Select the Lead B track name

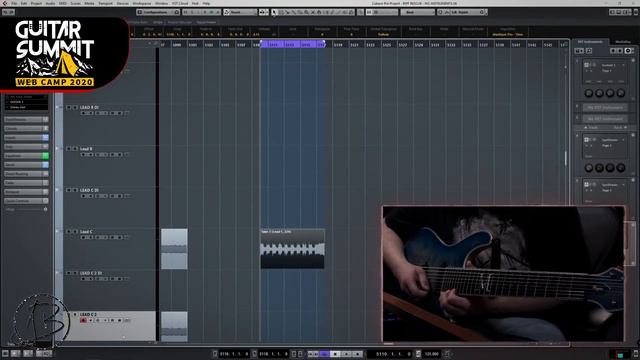tap(86, 149)
